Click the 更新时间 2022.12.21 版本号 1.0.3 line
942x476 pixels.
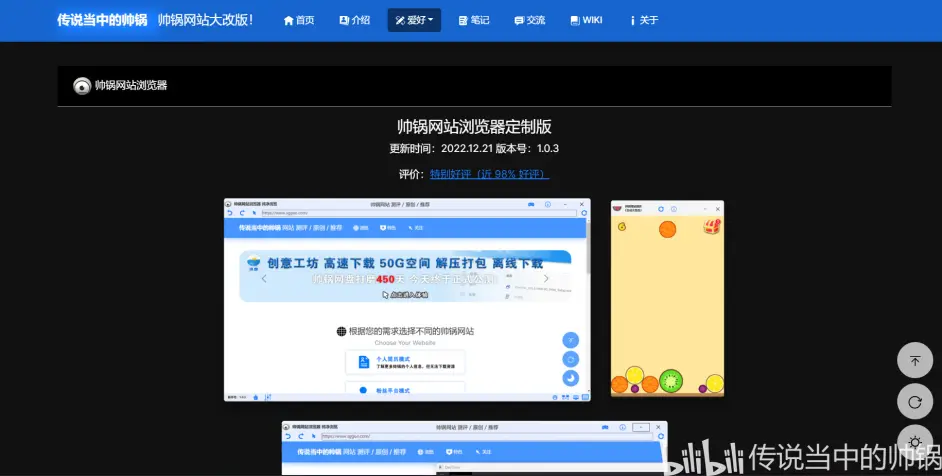pos(475,148)
